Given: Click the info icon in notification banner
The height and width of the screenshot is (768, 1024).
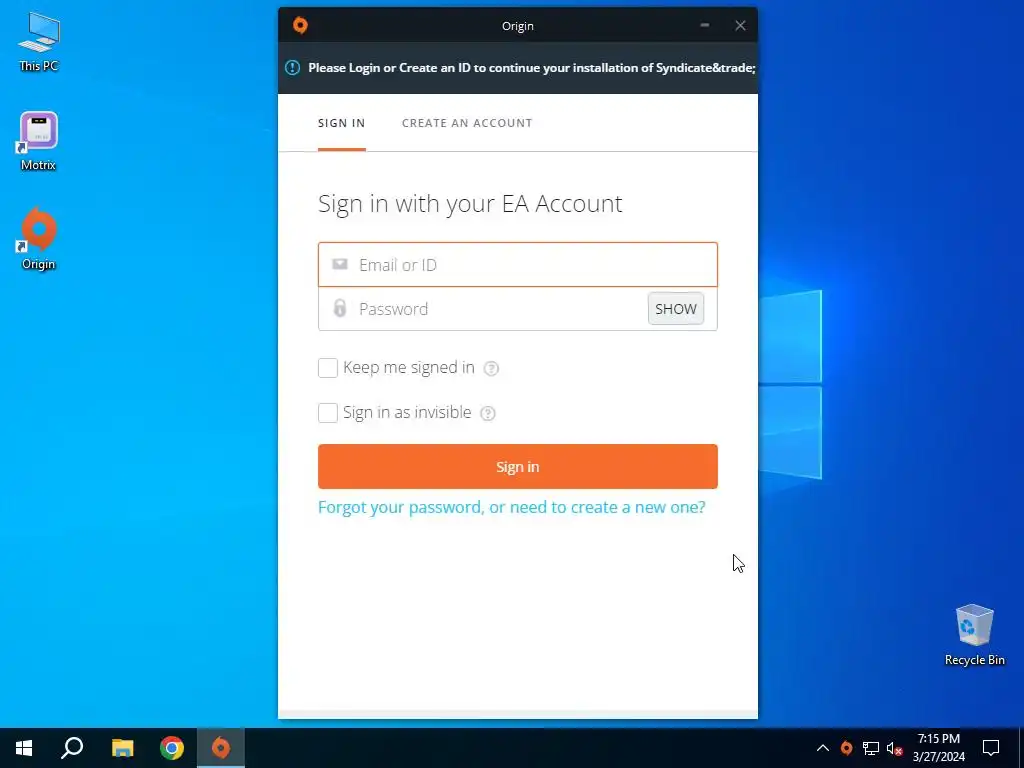Looking at the screenshot, I should tap(293, 67).
